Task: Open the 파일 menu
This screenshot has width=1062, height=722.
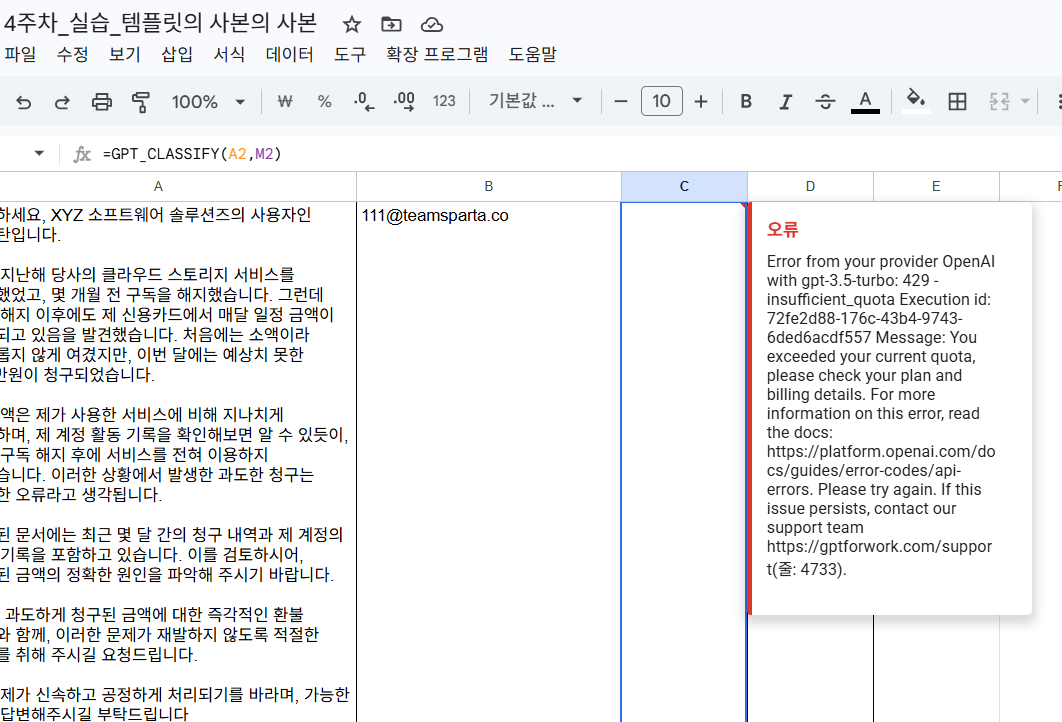Action: [x=20, y=54]
